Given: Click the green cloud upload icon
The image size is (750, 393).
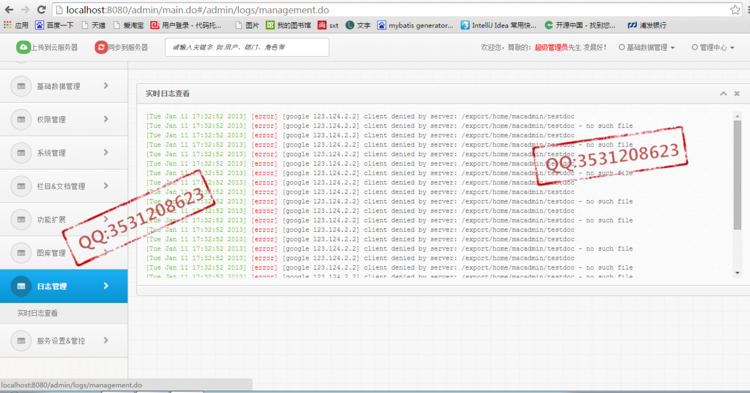Looking at the screenshot, I should pos(22,47).
